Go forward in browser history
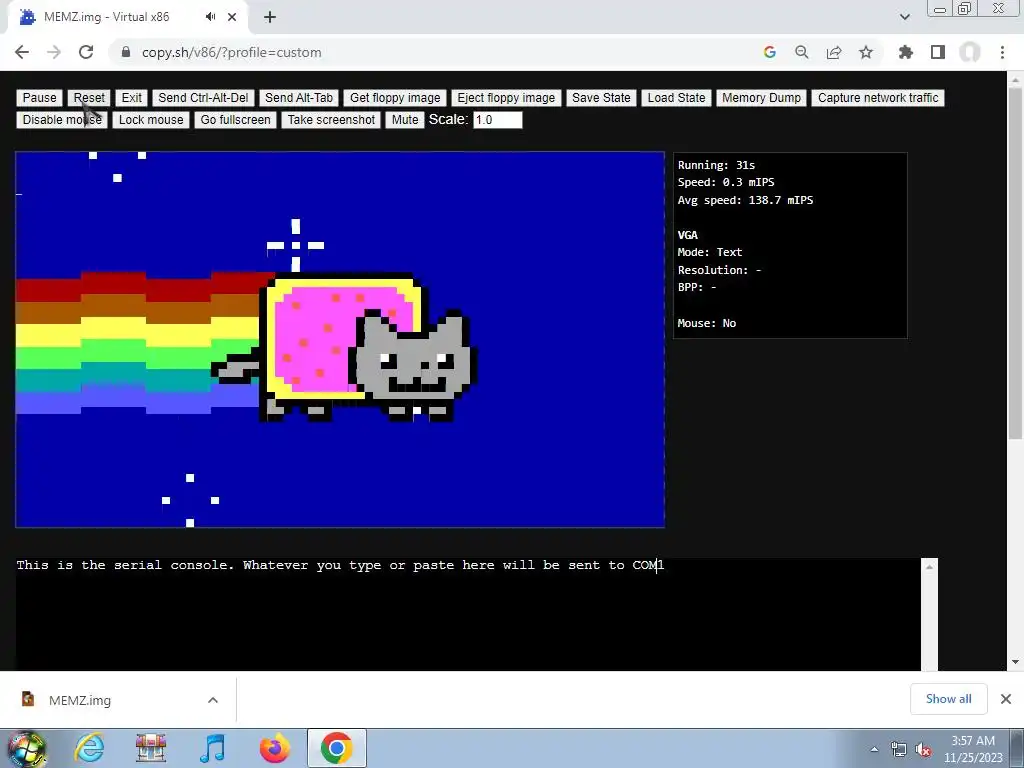Screen dimensions: 1024x768 coord(54,52)
